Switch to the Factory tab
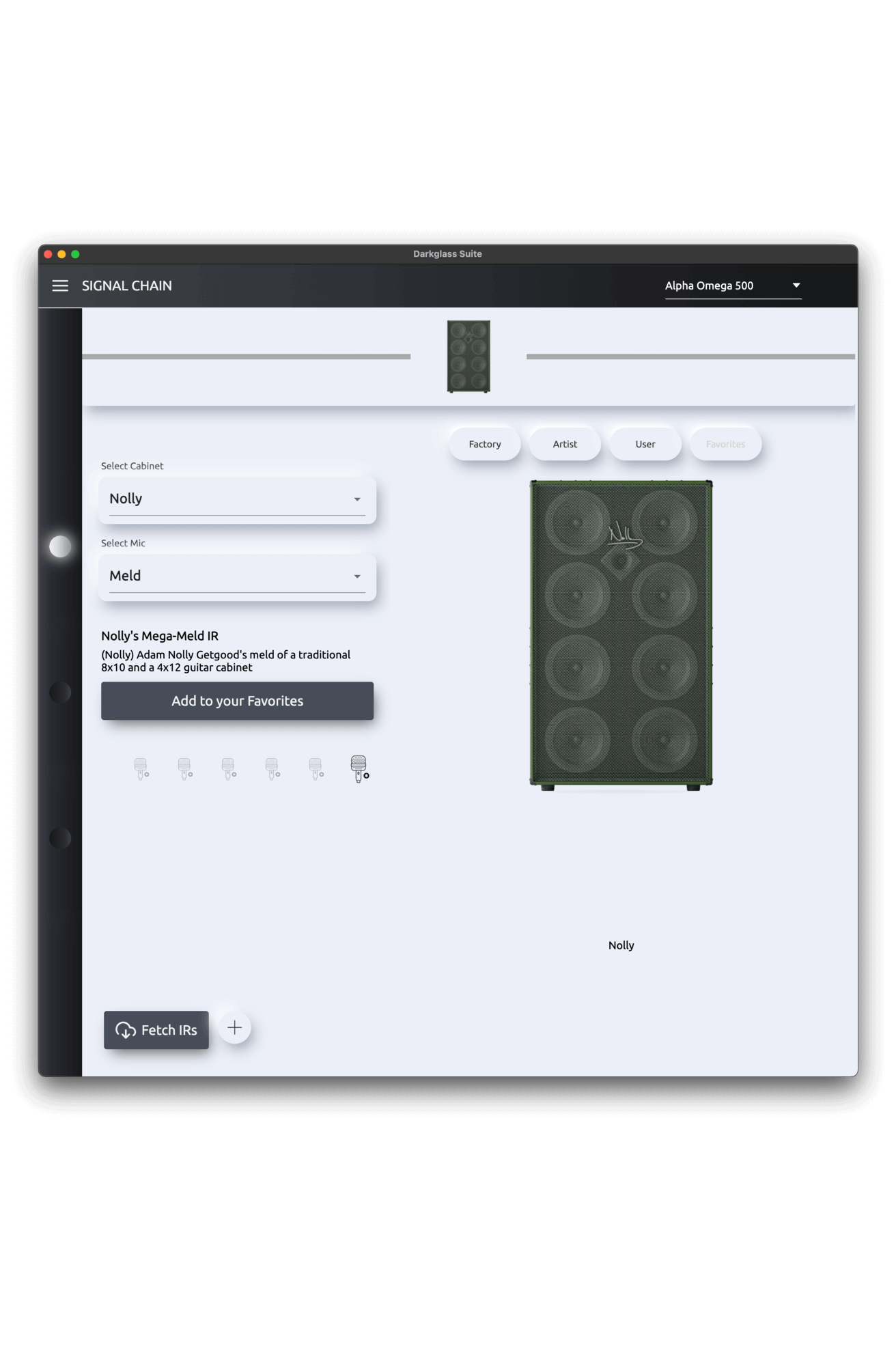This screenshot has width=896, height=1366. point(485,444)
